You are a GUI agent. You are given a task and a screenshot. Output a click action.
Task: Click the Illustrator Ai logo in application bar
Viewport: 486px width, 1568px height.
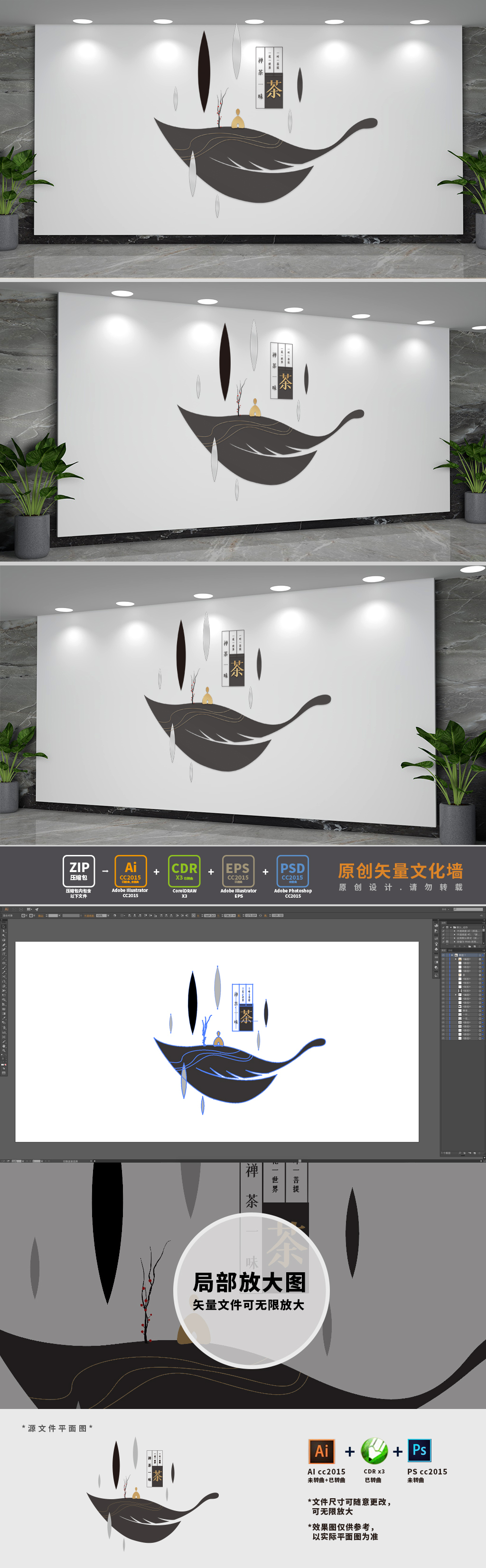[x=7, y=910]
